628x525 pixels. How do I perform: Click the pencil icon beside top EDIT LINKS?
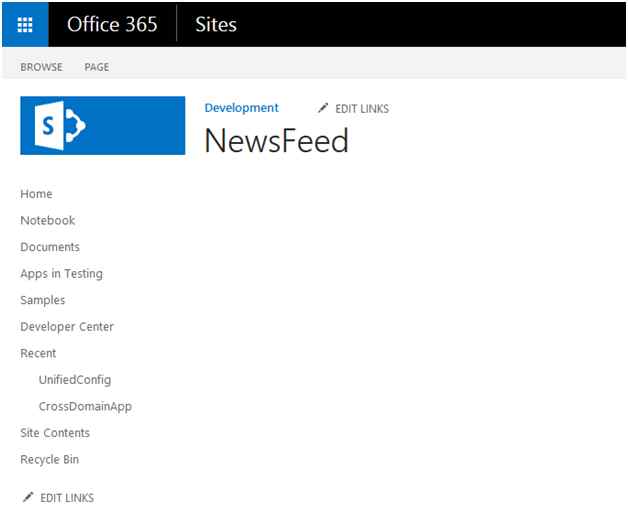pos(323,108)
